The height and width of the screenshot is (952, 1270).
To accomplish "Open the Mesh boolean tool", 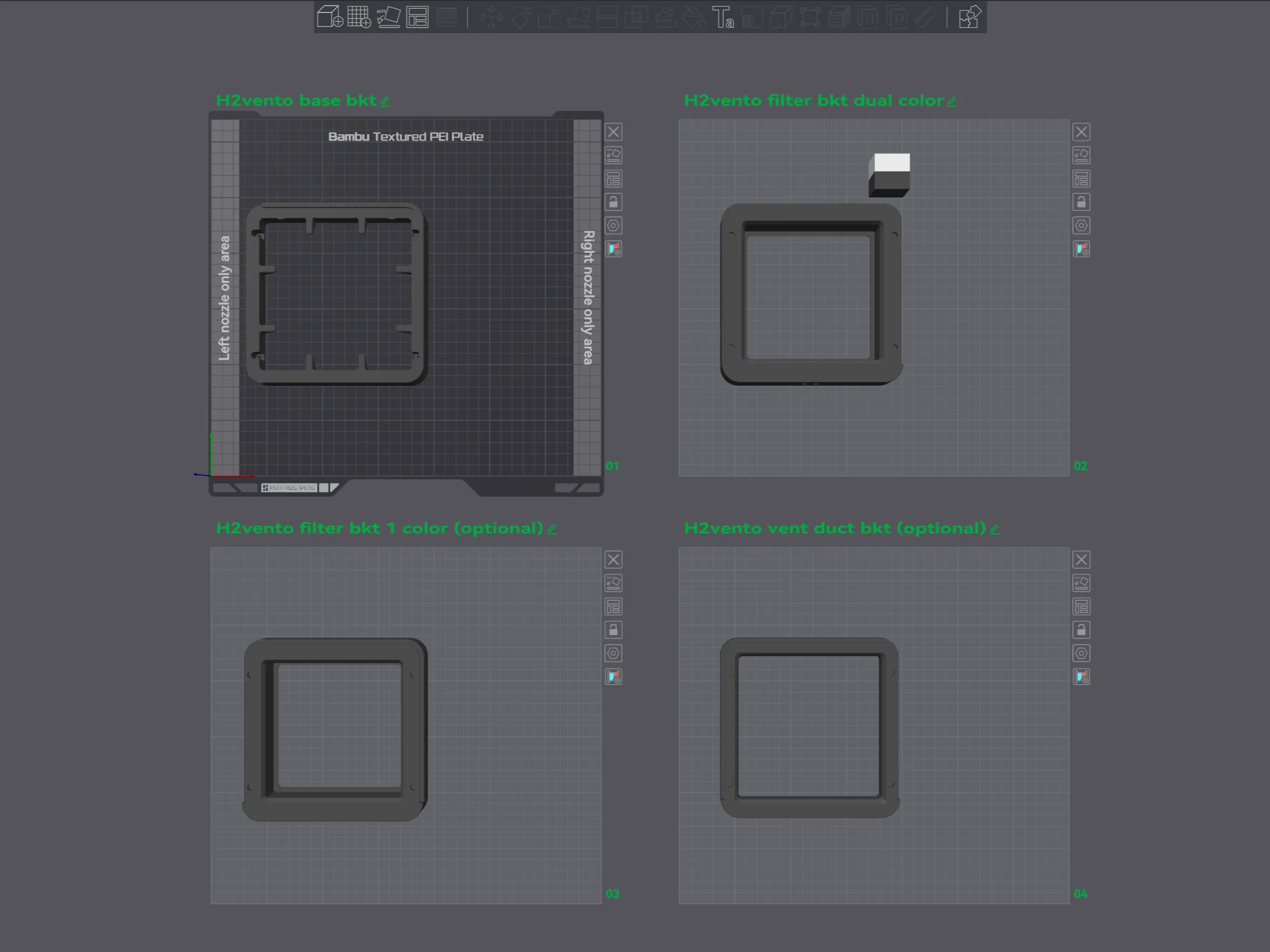I will (636, 17).
